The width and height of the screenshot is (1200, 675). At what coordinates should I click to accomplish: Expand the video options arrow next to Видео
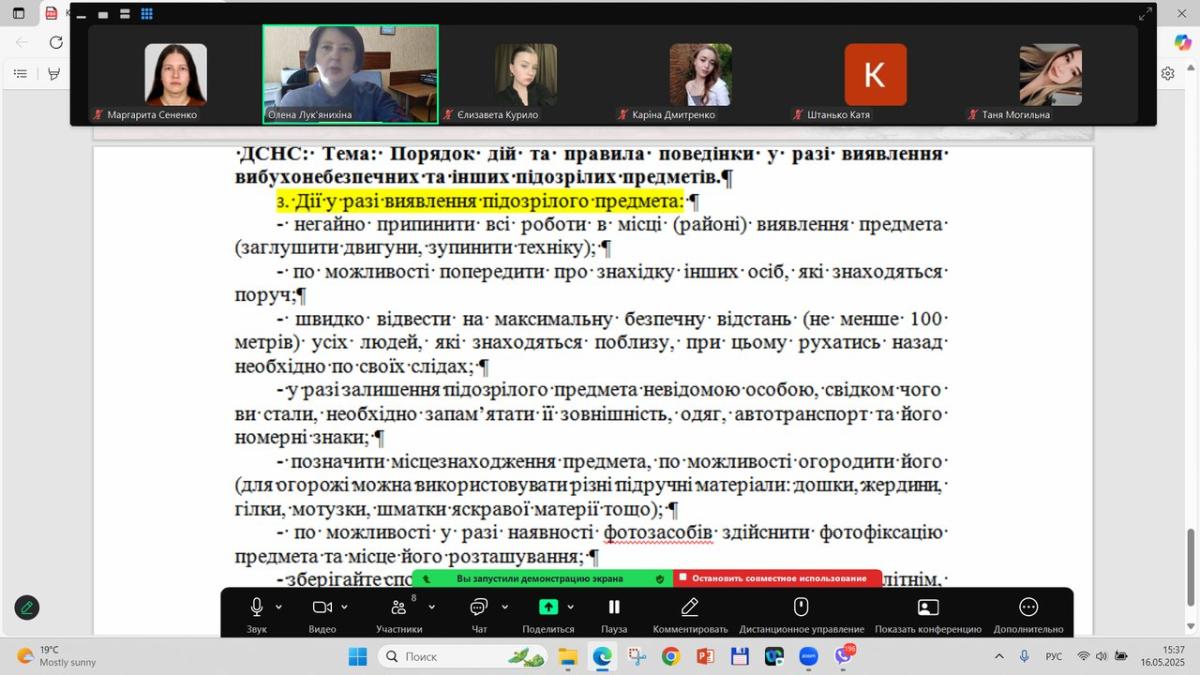click(x=345, y=607)
